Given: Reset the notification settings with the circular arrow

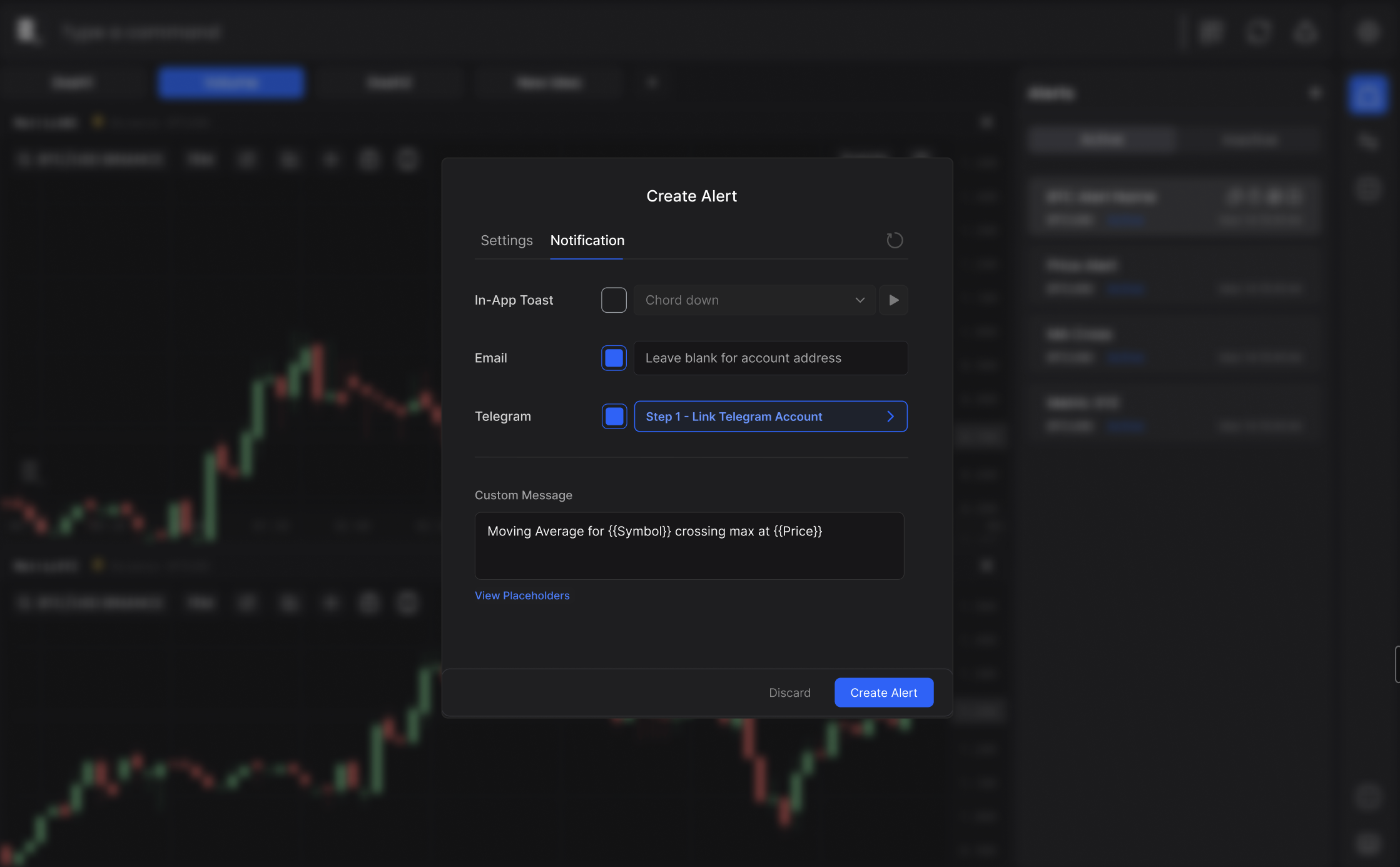Looking at the screenshot, I should point(894,240).
